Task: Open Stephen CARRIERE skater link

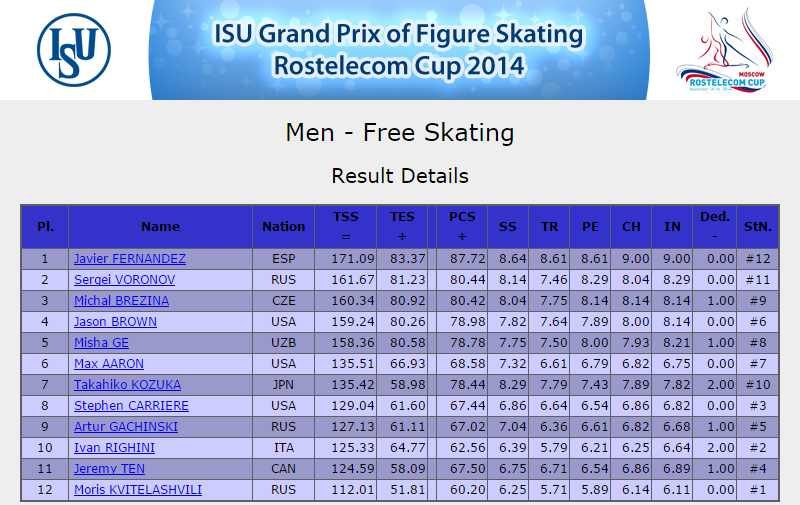Action: 131,406
